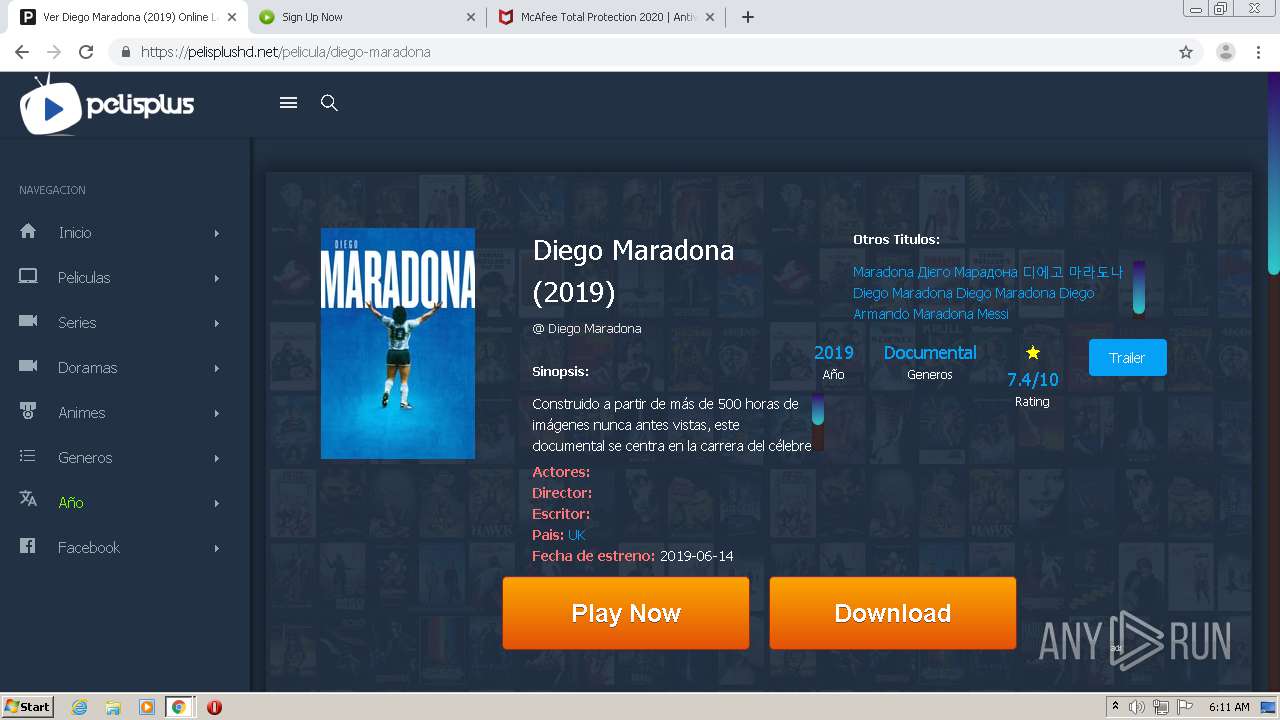Close the McAfee Total Protection tab
The width and height of the screenshot is (1280, 720).
(x=711, y=17)
